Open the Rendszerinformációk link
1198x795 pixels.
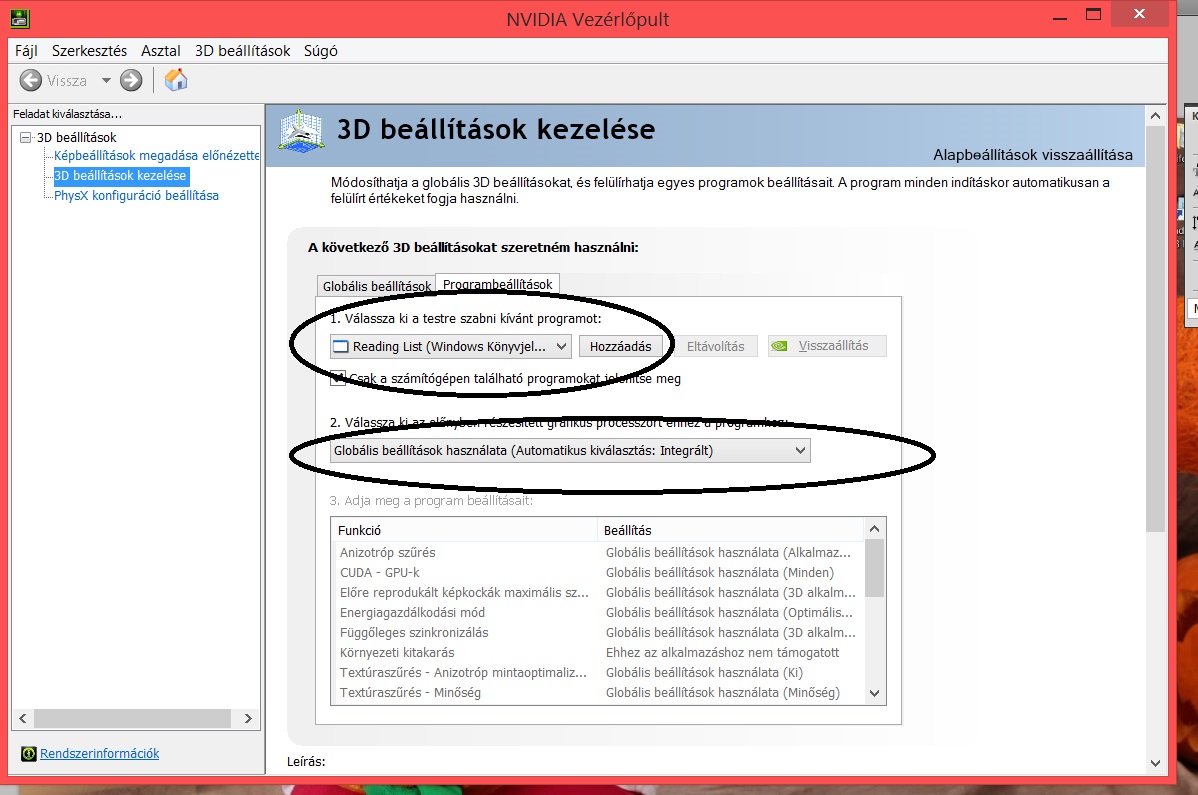pos(99,754)
